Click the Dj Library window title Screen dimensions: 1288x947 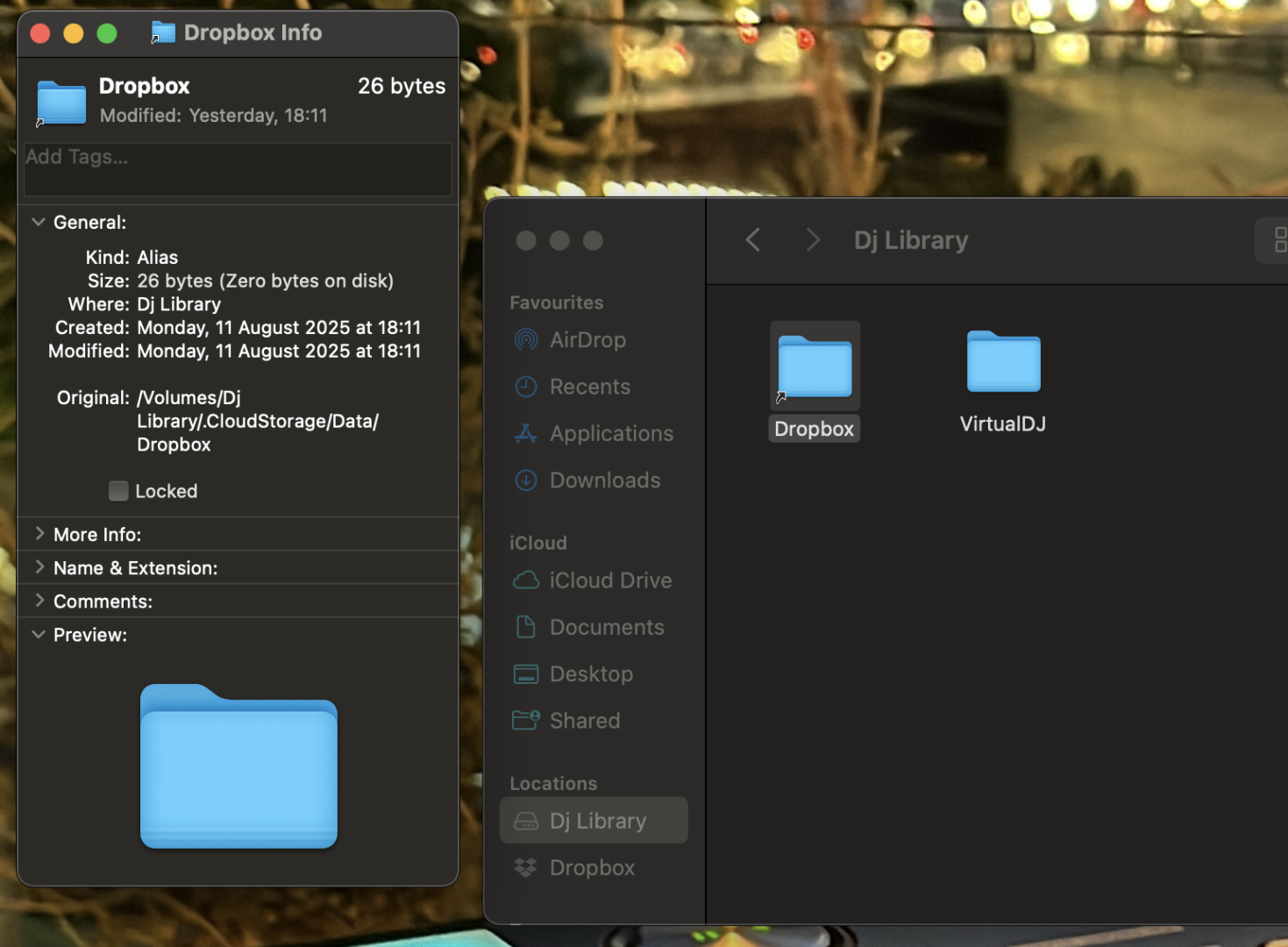911,240
